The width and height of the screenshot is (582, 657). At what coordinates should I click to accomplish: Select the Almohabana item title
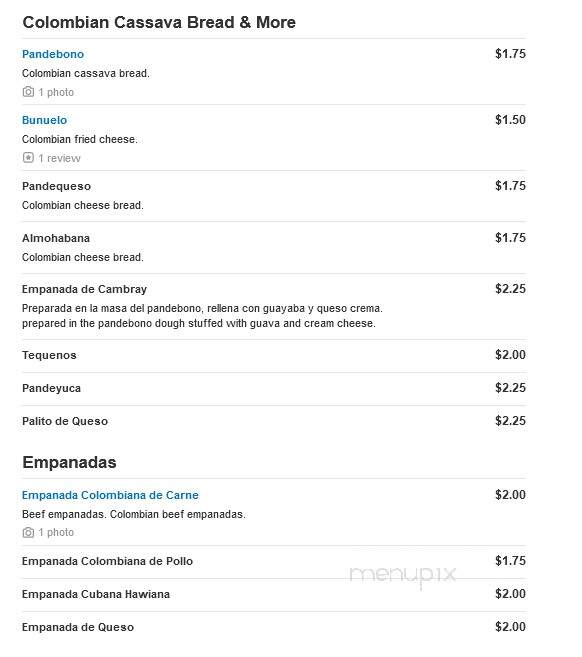[56, 238]
